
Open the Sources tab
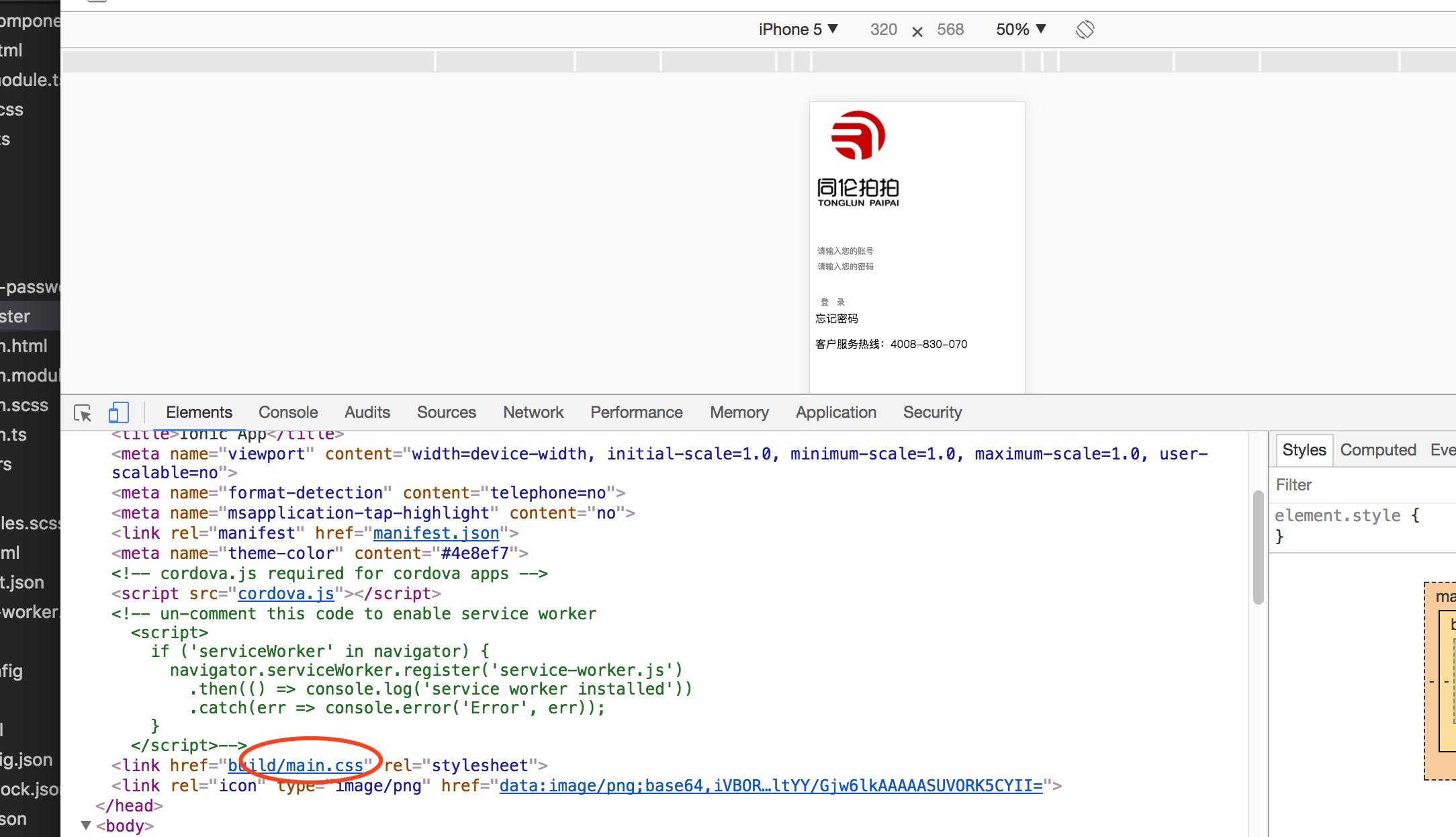(447, 412)
